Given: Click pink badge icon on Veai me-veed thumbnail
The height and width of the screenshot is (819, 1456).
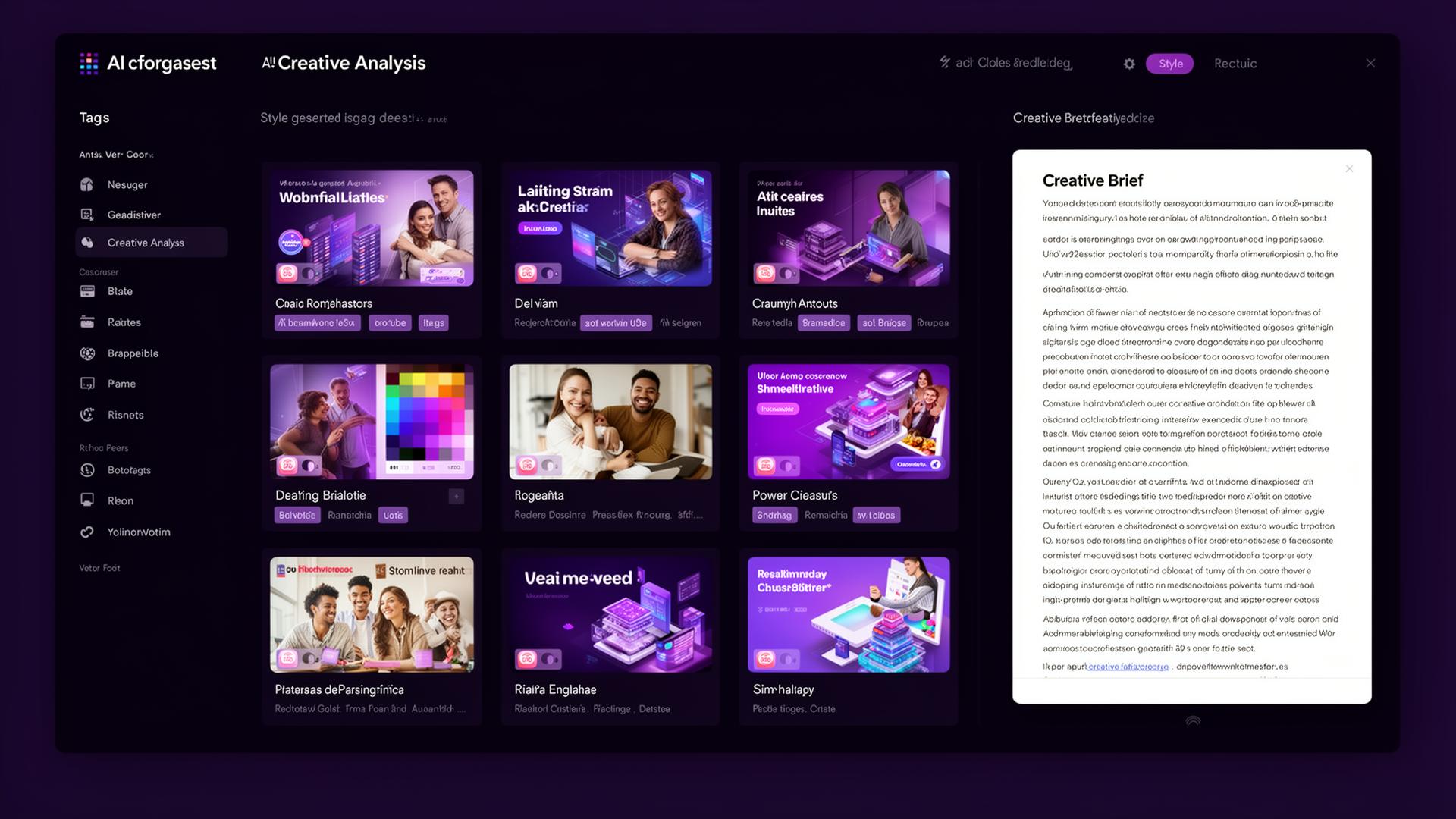Looking at the screenshot, I should tap(526, 659).
